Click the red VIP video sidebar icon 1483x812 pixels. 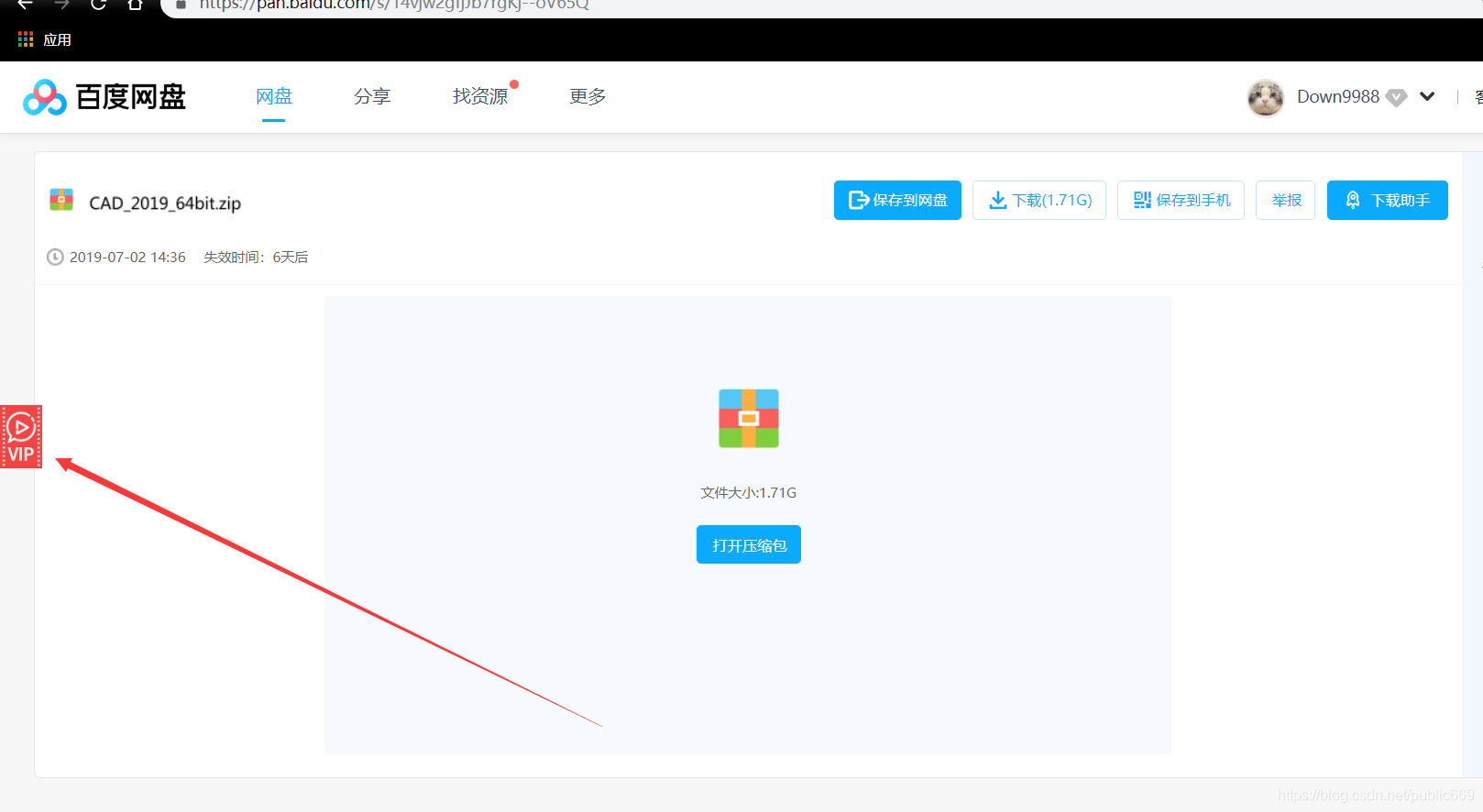pyautogui.click(x=21, y=436)
